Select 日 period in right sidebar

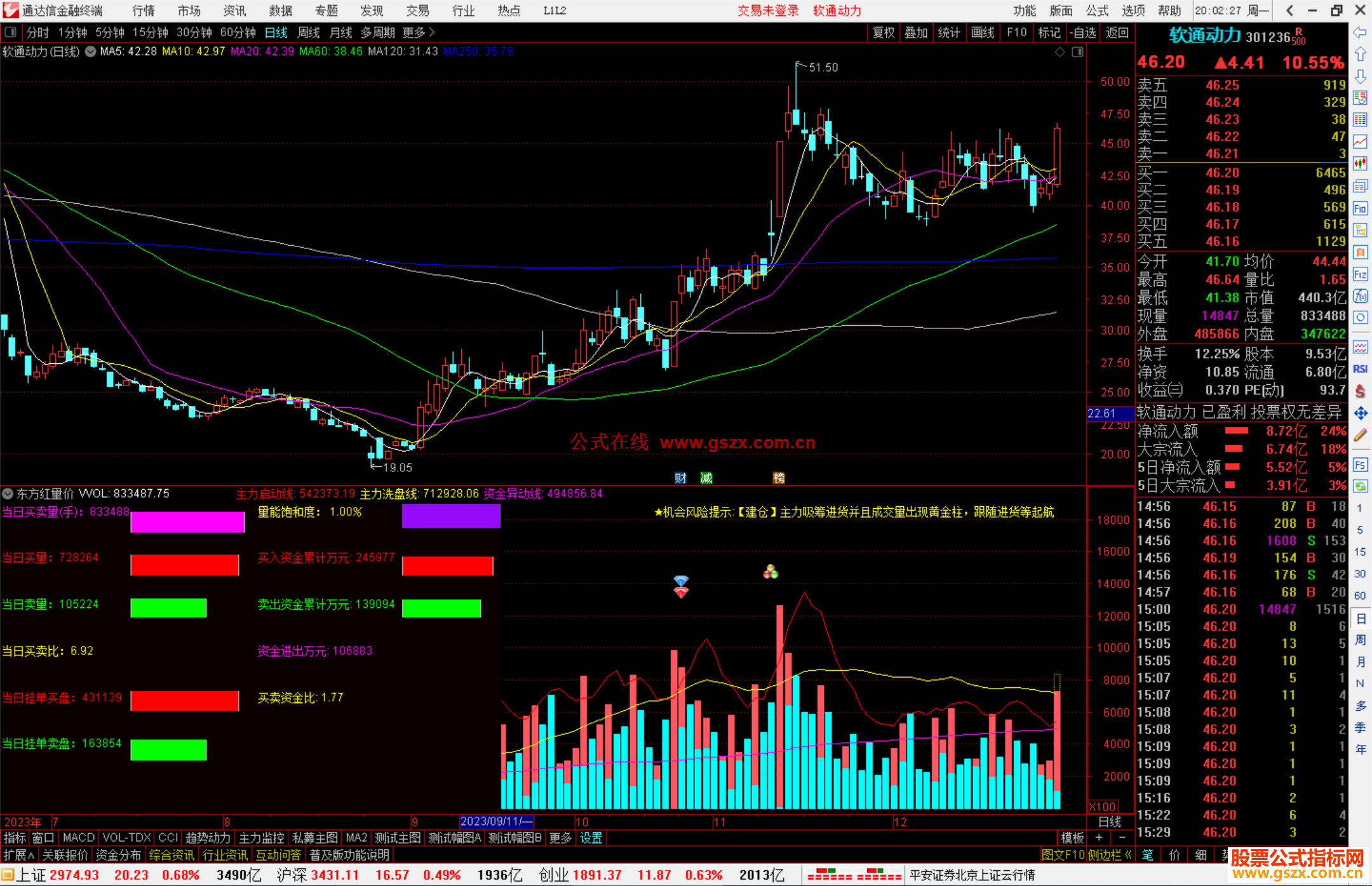(x=1360, y=618)
